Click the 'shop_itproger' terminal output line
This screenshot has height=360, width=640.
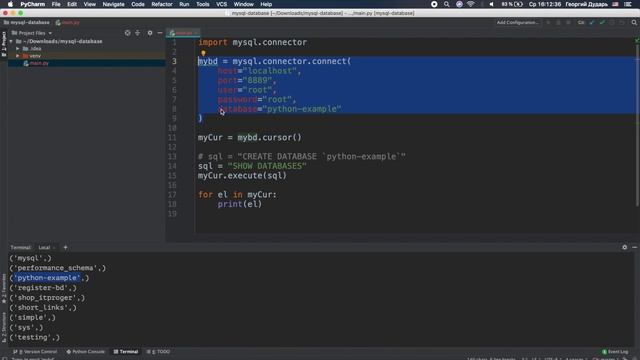tap(47, 298)
